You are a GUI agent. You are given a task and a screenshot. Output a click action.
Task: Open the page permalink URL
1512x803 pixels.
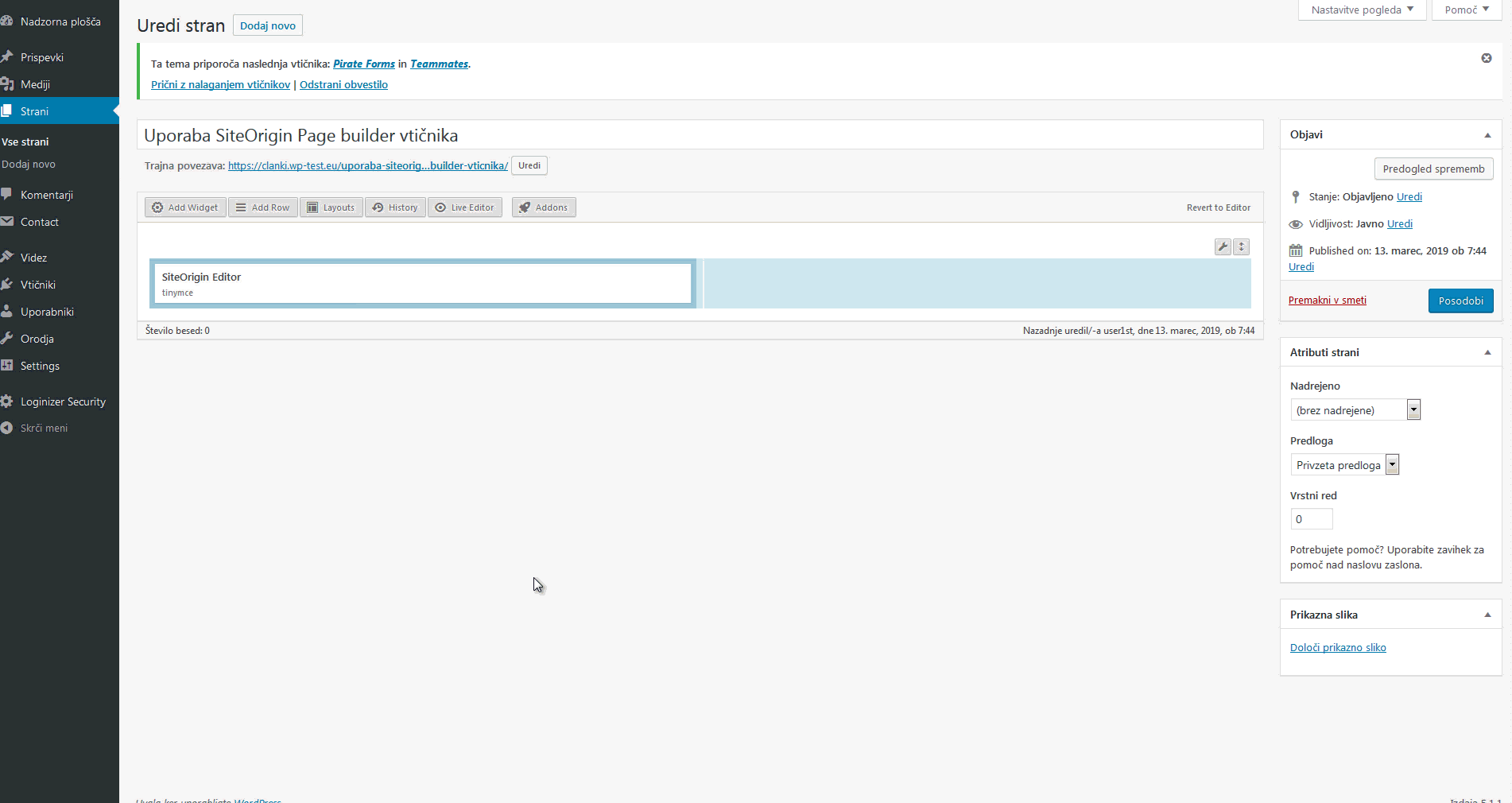tap(368, 166)
